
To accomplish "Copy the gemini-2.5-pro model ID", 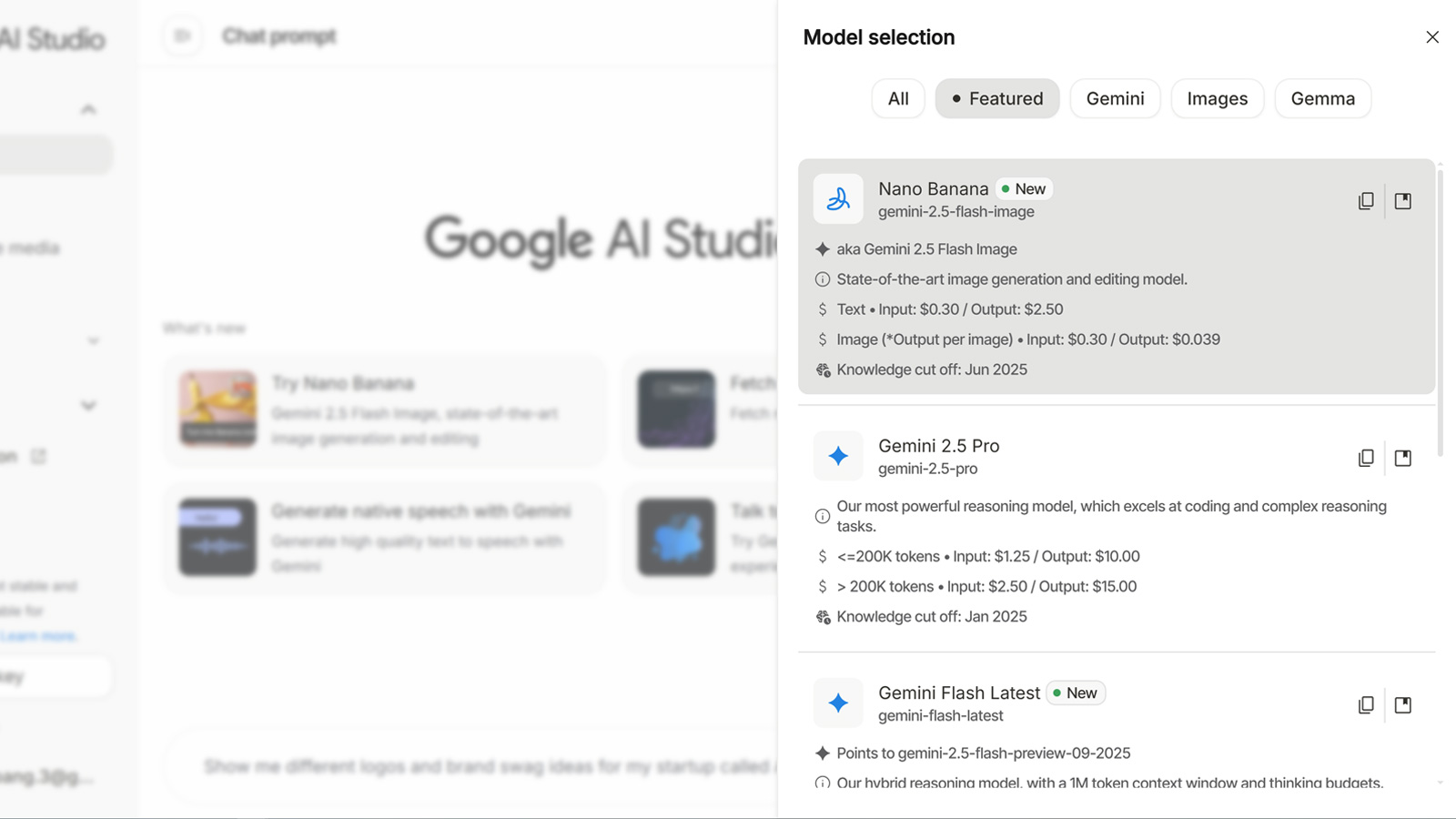I will [x=1366, y=458].
